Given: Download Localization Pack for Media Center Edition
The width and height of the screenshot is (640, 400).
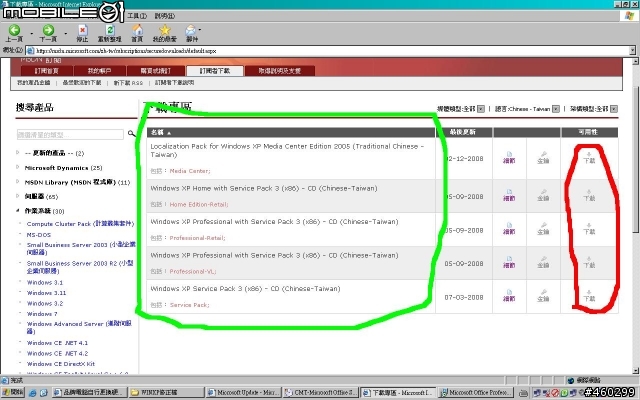Looking at the screenshot, I should (589, 158).
